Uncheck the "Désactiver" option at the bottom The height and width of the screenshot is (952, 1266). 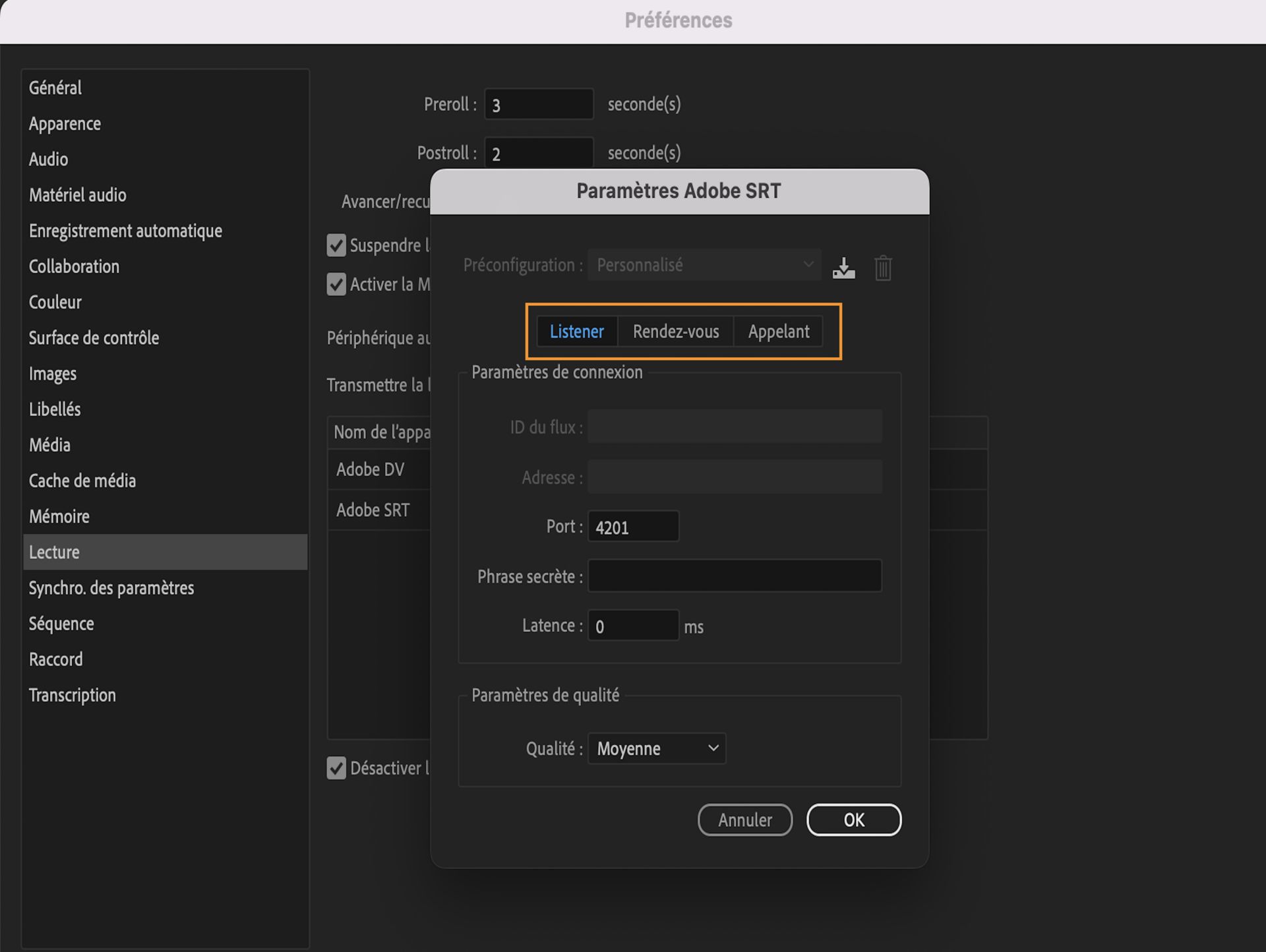pyautogui.click(x=336, y=767)
